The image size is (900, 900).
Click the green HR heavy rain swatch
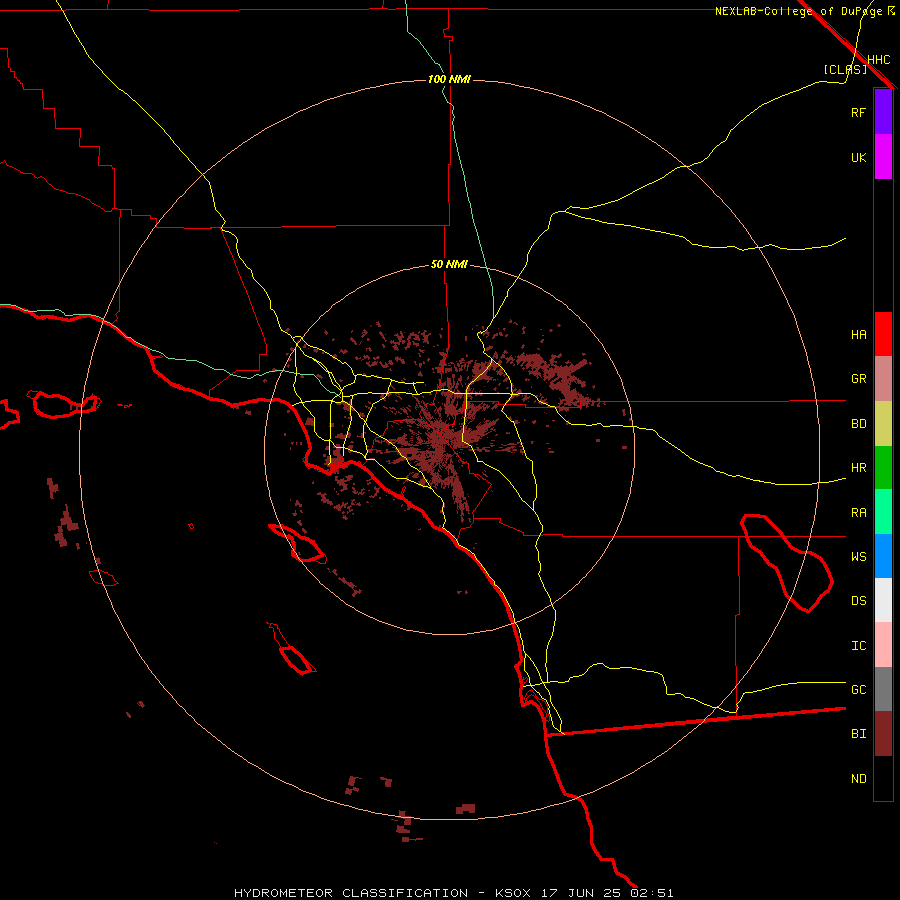[883, 468]
